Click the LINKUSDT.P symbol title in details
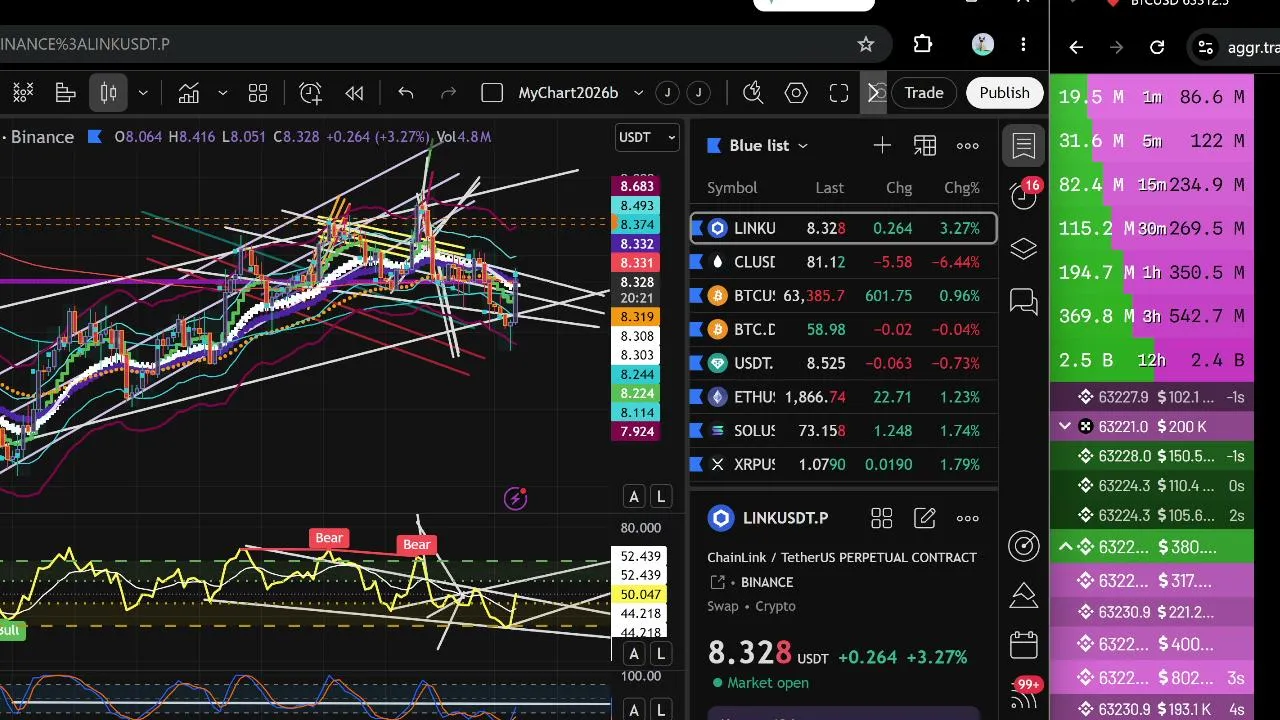Screen dimensions: 1280x720 [785, 518]
